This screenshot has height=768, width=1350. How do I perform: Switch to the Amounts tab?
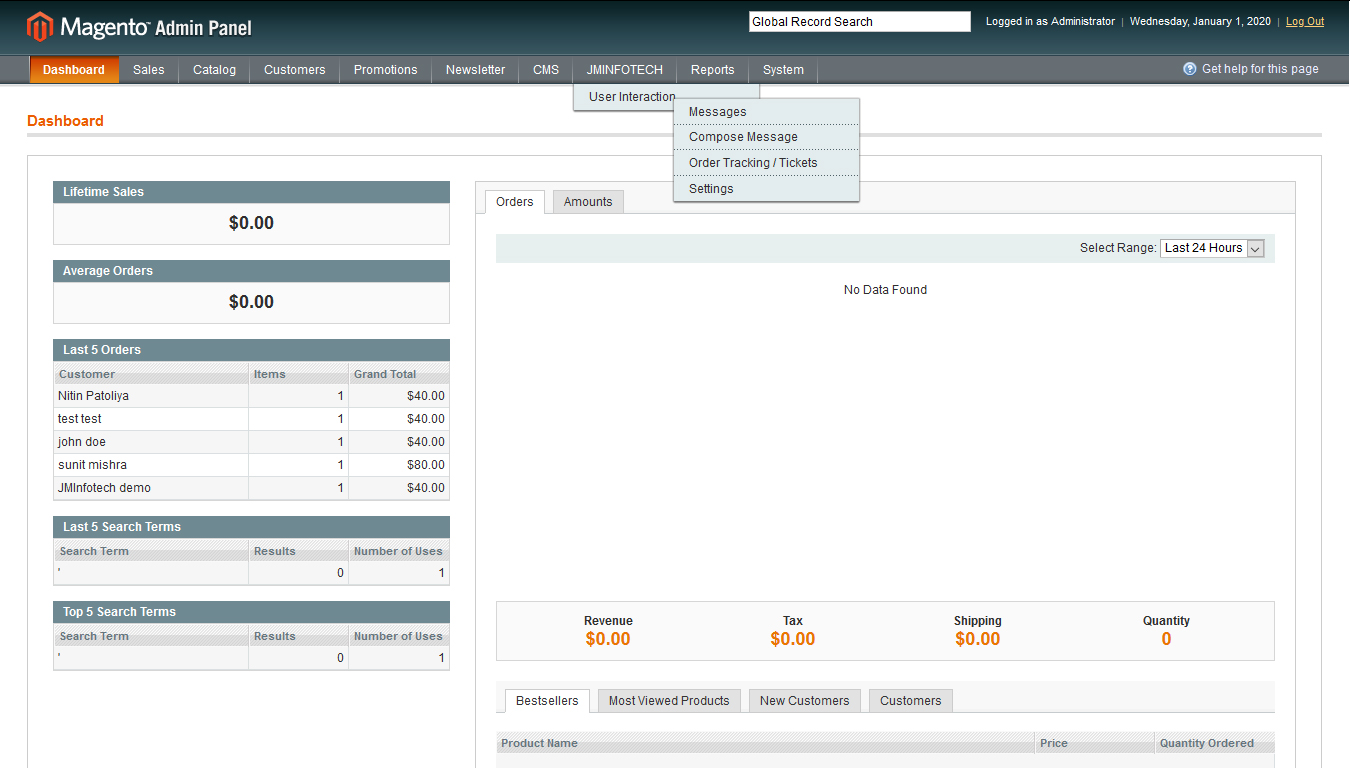click(x=588, y=202)
